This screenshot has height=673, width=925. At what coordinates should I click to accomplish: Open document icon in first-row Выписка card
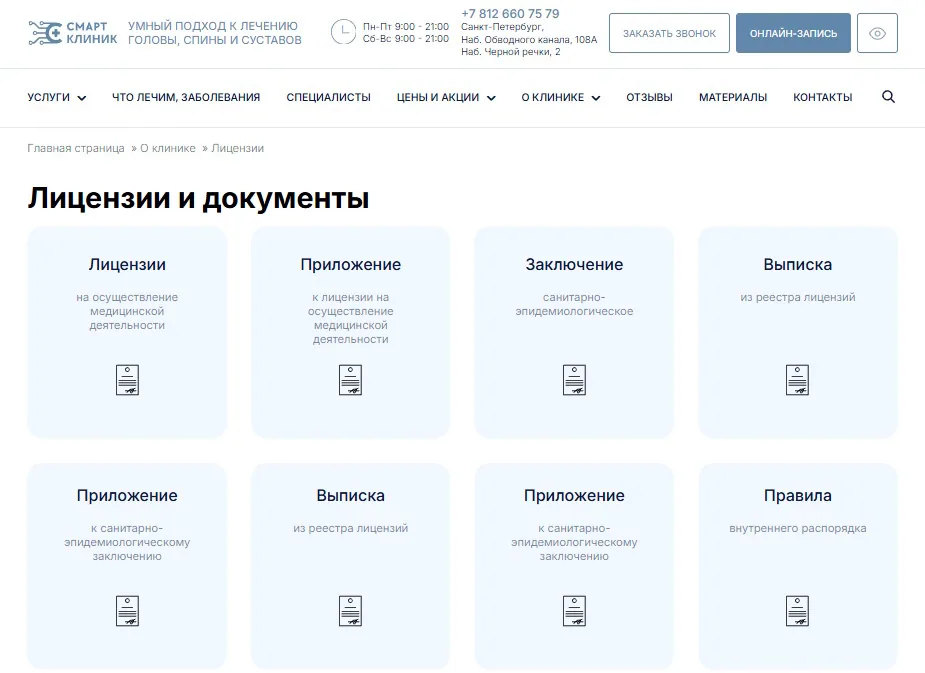pos(798,380)
